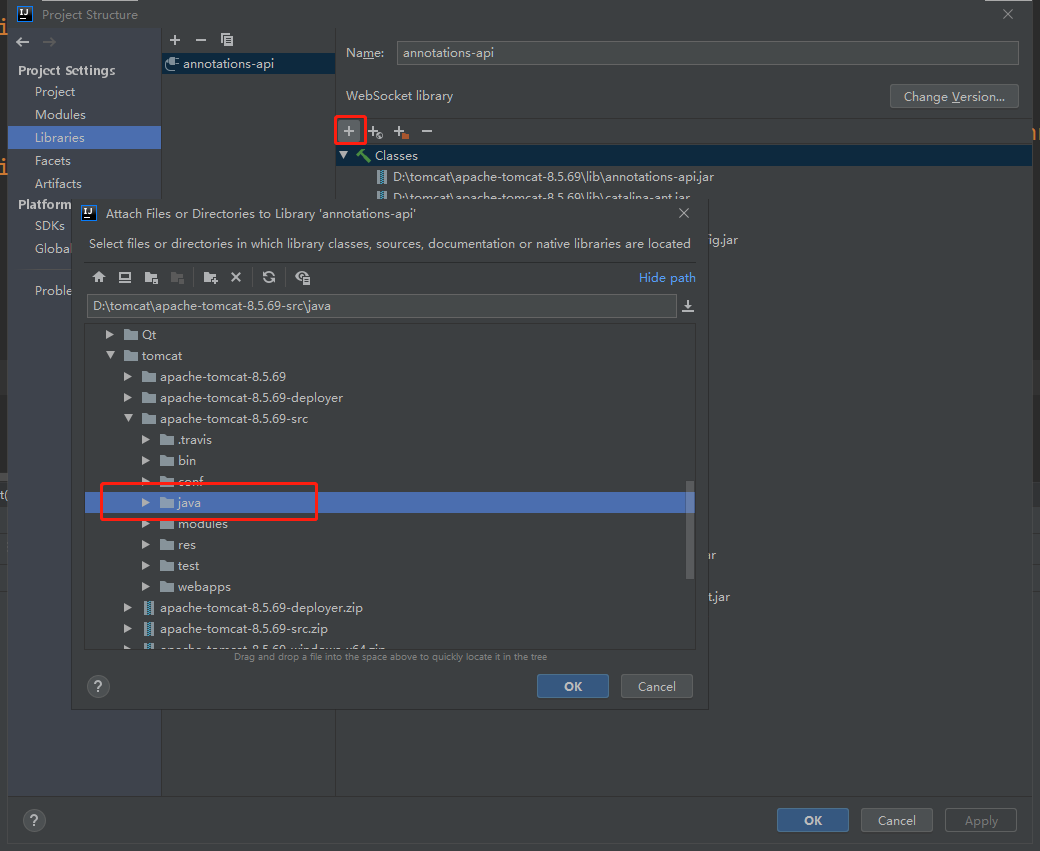Image resolution: width=1040 pixels, height=851 pixels.
Task: Expand the webapps folder arrow
Action: pyautogui.click(x=146, y=586)
